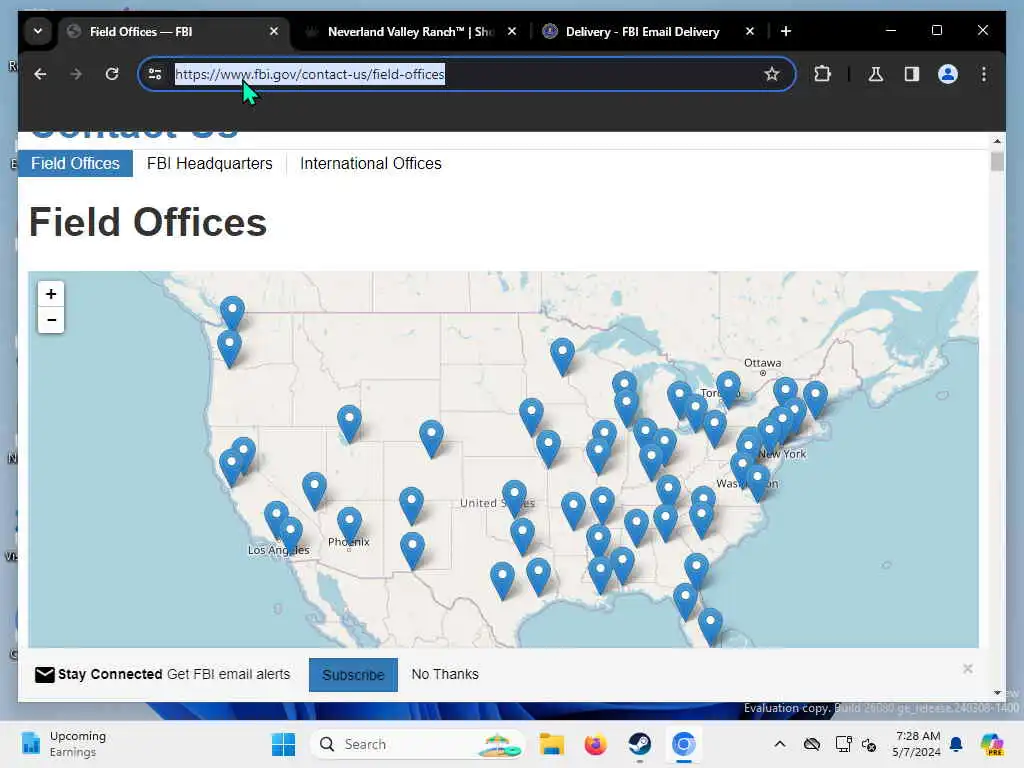
Task: Toggle the browser side panel icon
Action: point(912,74)
